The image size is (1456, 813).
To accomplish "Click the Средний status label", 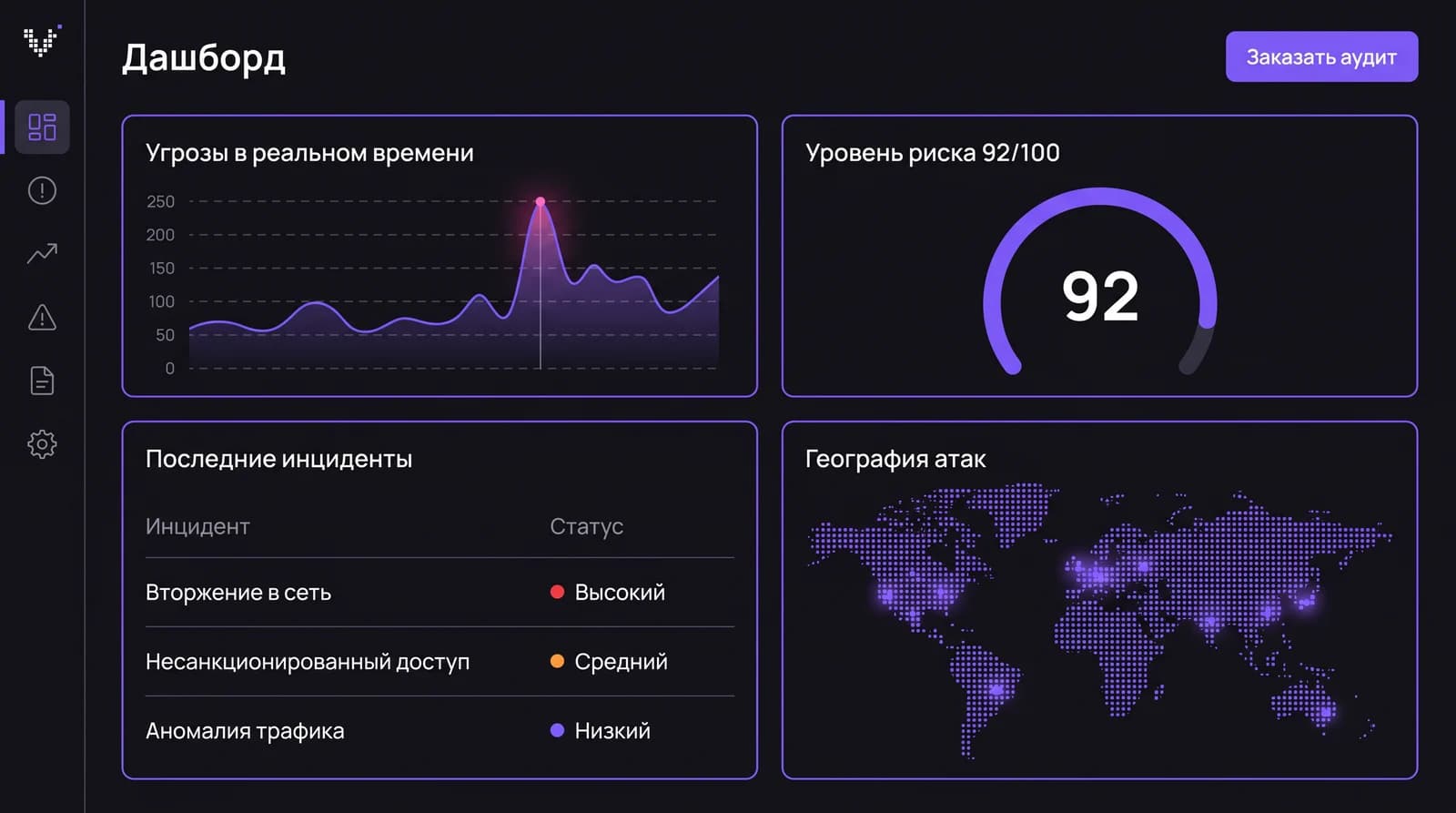I will pyautogui.click(x=621, y=662).
